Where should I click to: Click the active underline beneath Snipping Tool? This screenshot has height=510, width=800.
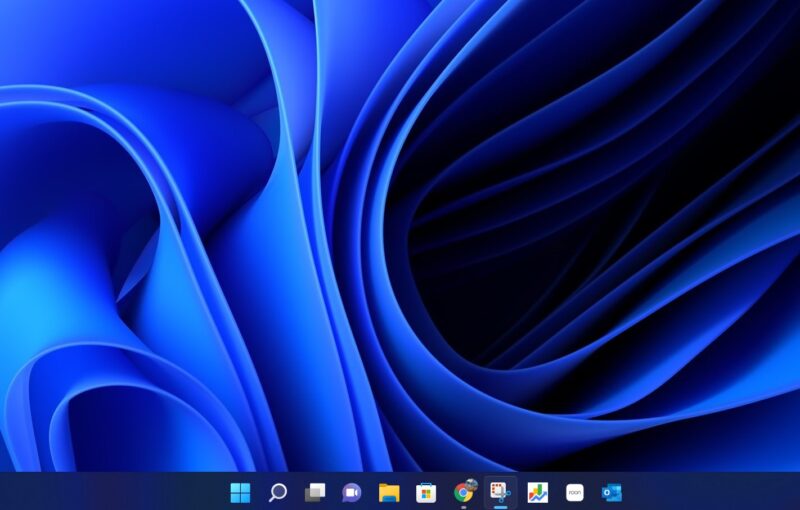click(x=500, y=507)
